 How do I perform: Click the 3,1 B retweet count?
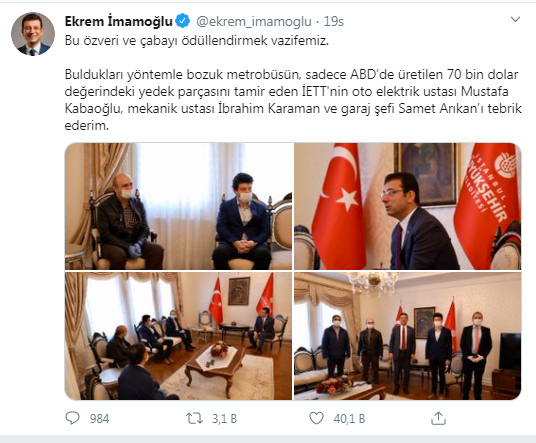[x=224, y=418]
